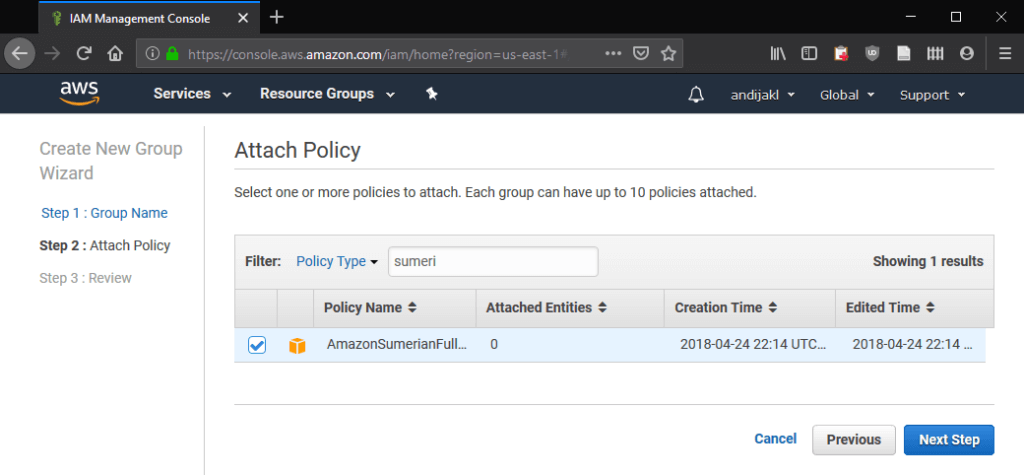1024x475 pixels.
Task: Open the Policy Type filter dropdown
Action: point(337,261)
